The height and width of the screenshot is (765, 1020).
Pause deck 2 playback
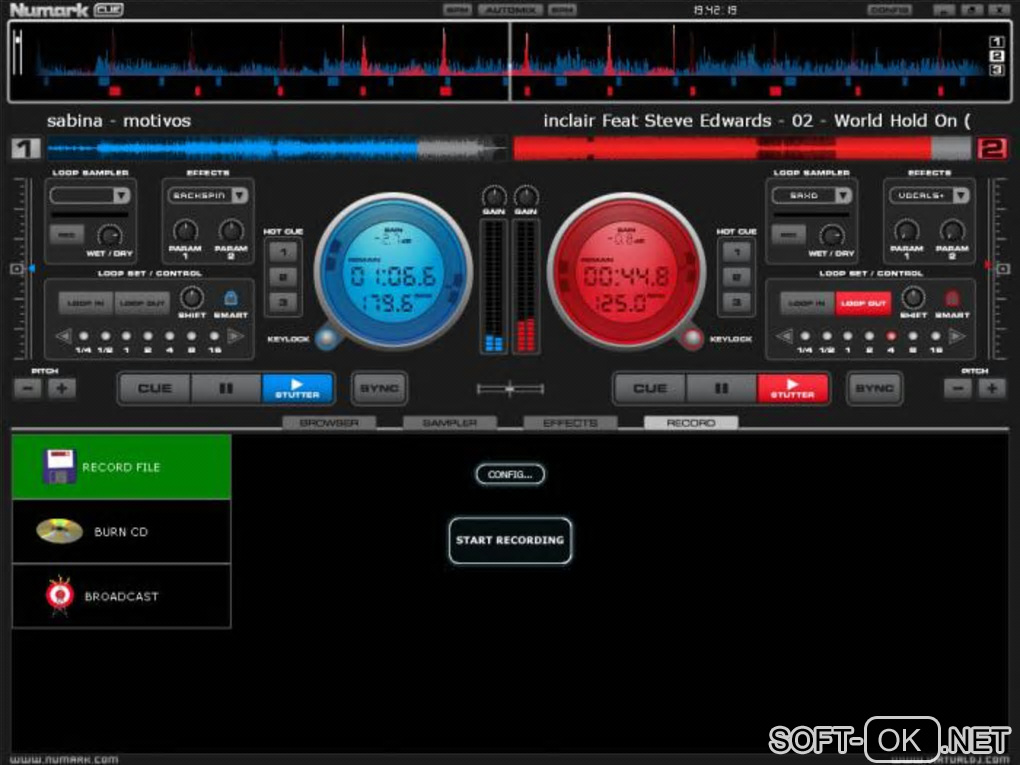[x=721, y=388]
